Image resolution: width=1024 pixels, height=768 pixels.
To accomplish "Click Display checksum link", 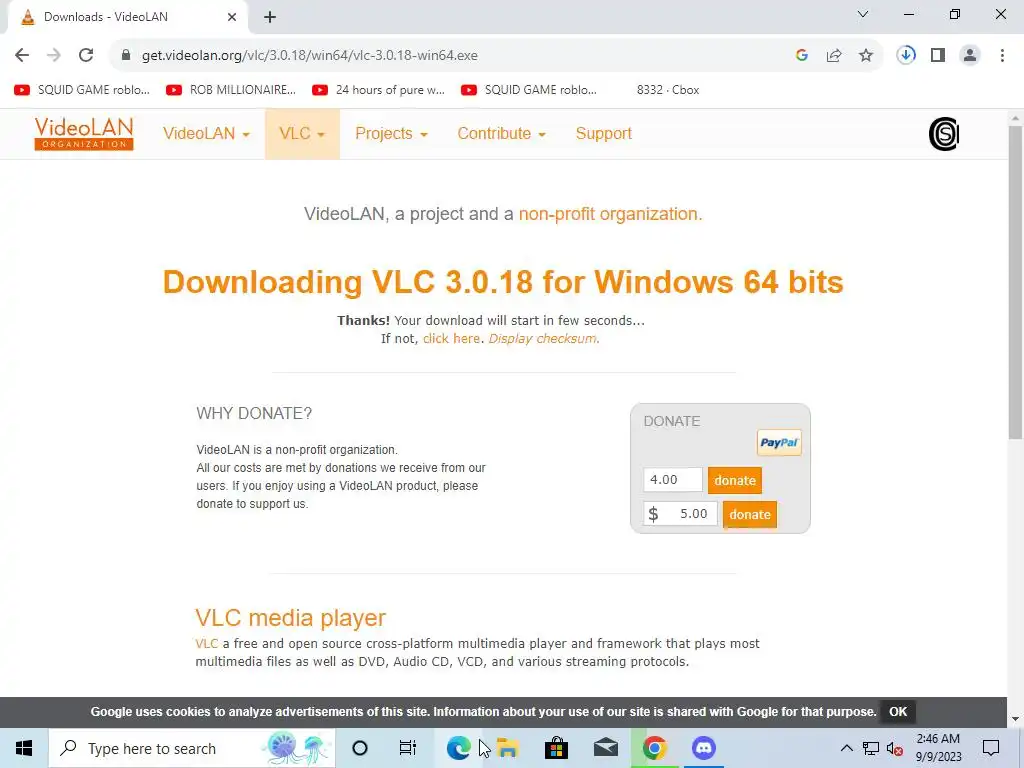I will (x=542, y=339).
